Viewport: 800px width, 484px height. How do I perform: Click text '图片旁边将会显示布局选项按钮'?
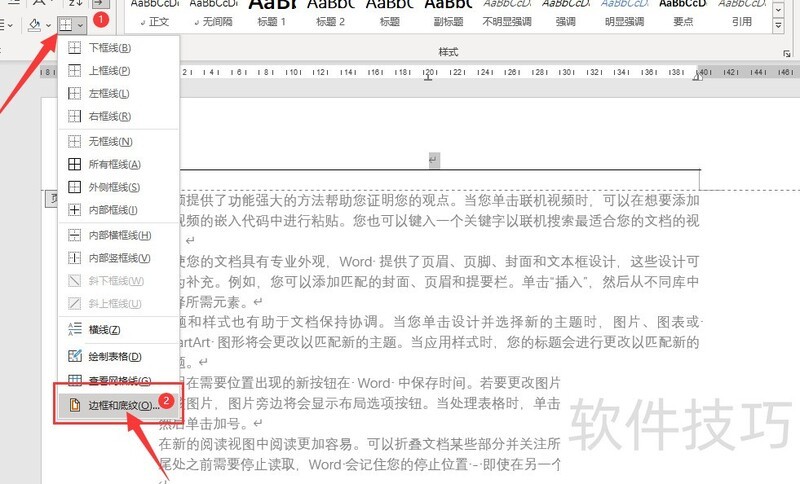point(325,403)
